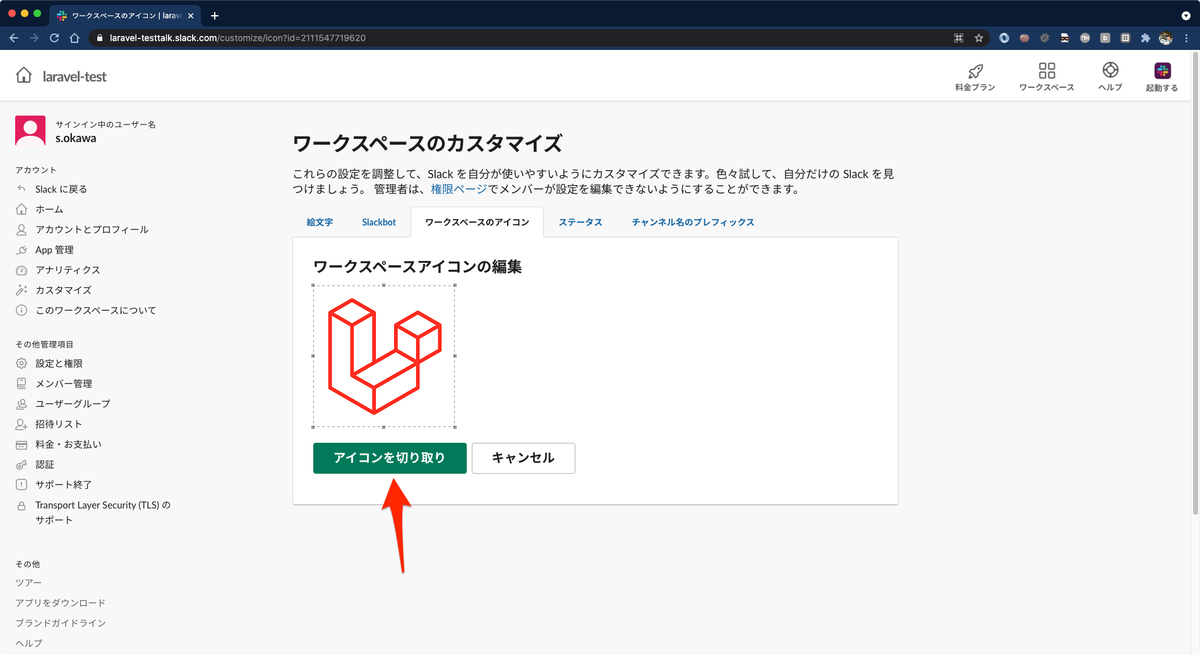Follow the 権限ページ link
The height and width of the screenshot is (655, 1200).
459,189
